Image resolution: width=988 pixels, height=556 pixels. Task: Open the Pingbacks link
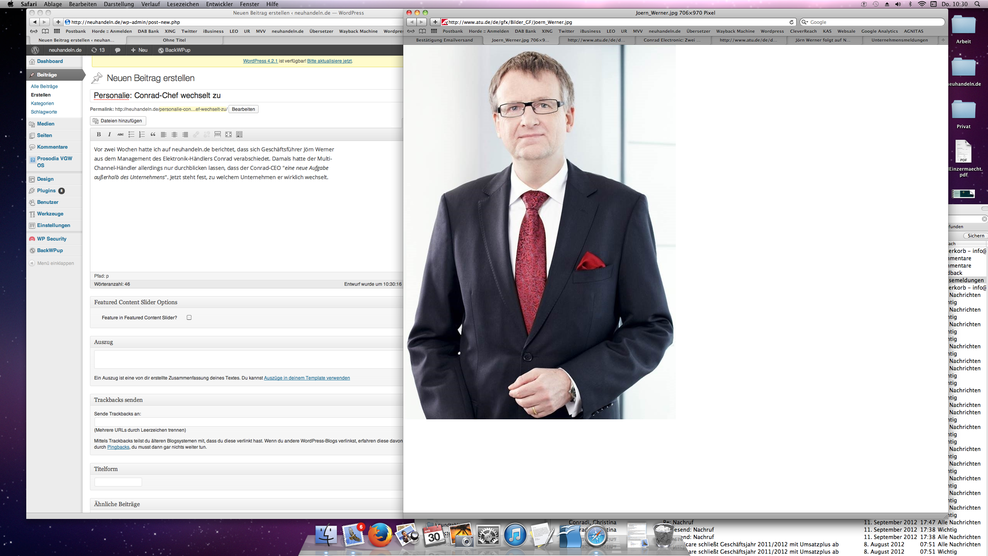coord(118,447)
